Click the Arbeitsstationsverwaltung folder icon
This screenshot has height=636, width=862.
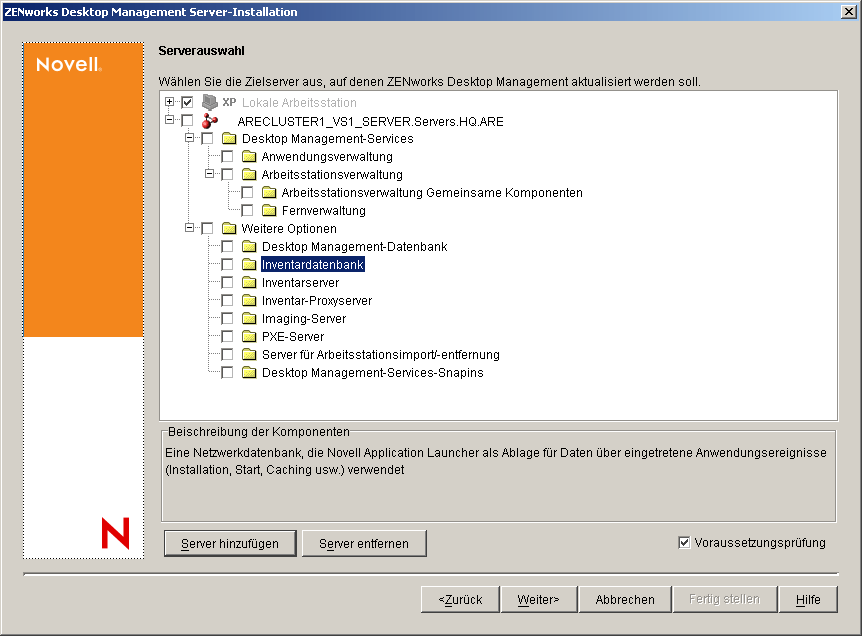[249, 175]
